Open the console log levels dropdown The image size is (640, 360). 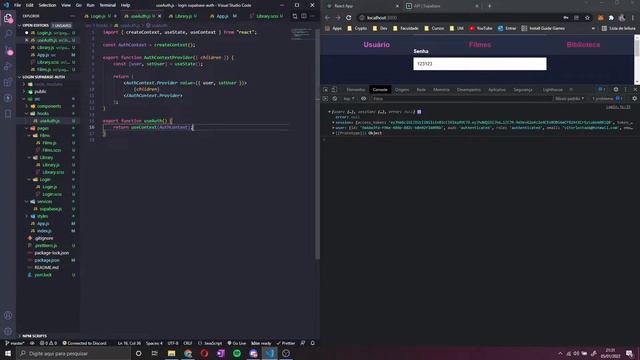(x=569, y=98)
